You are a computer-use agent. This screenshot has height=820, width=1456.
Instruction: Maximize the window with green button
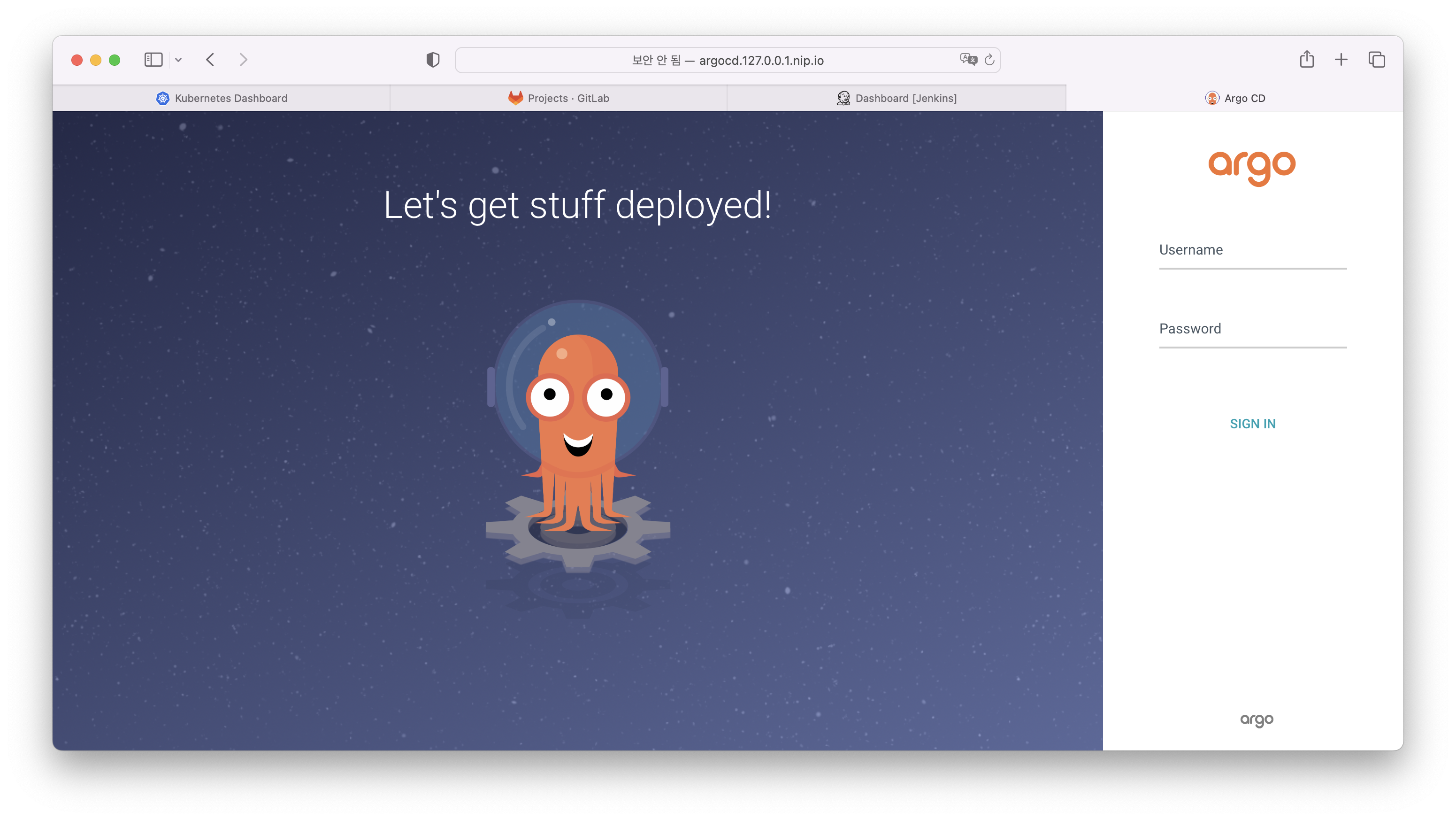click(115, 60)
